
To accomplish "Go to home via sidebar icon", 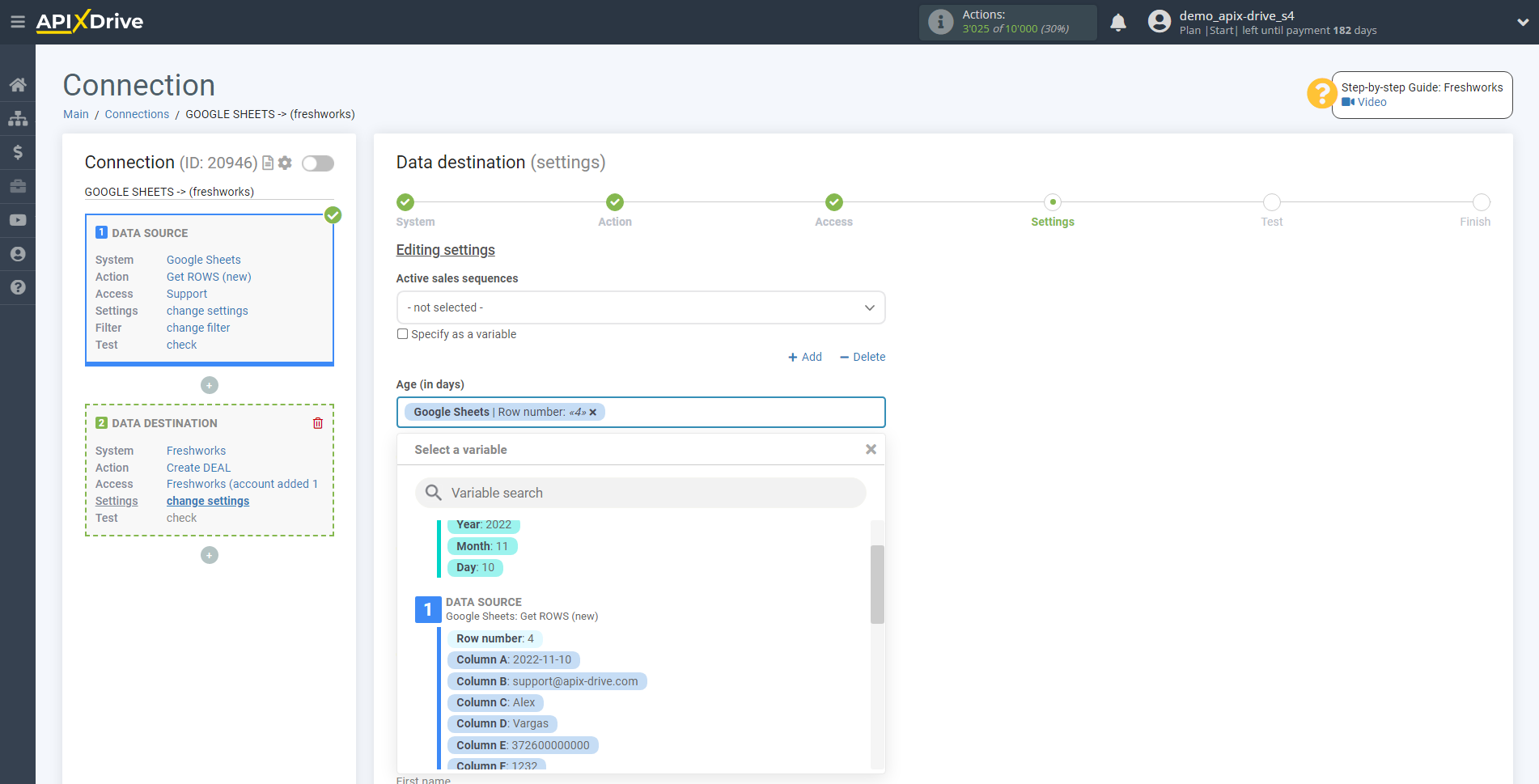I will pos(18,85).
